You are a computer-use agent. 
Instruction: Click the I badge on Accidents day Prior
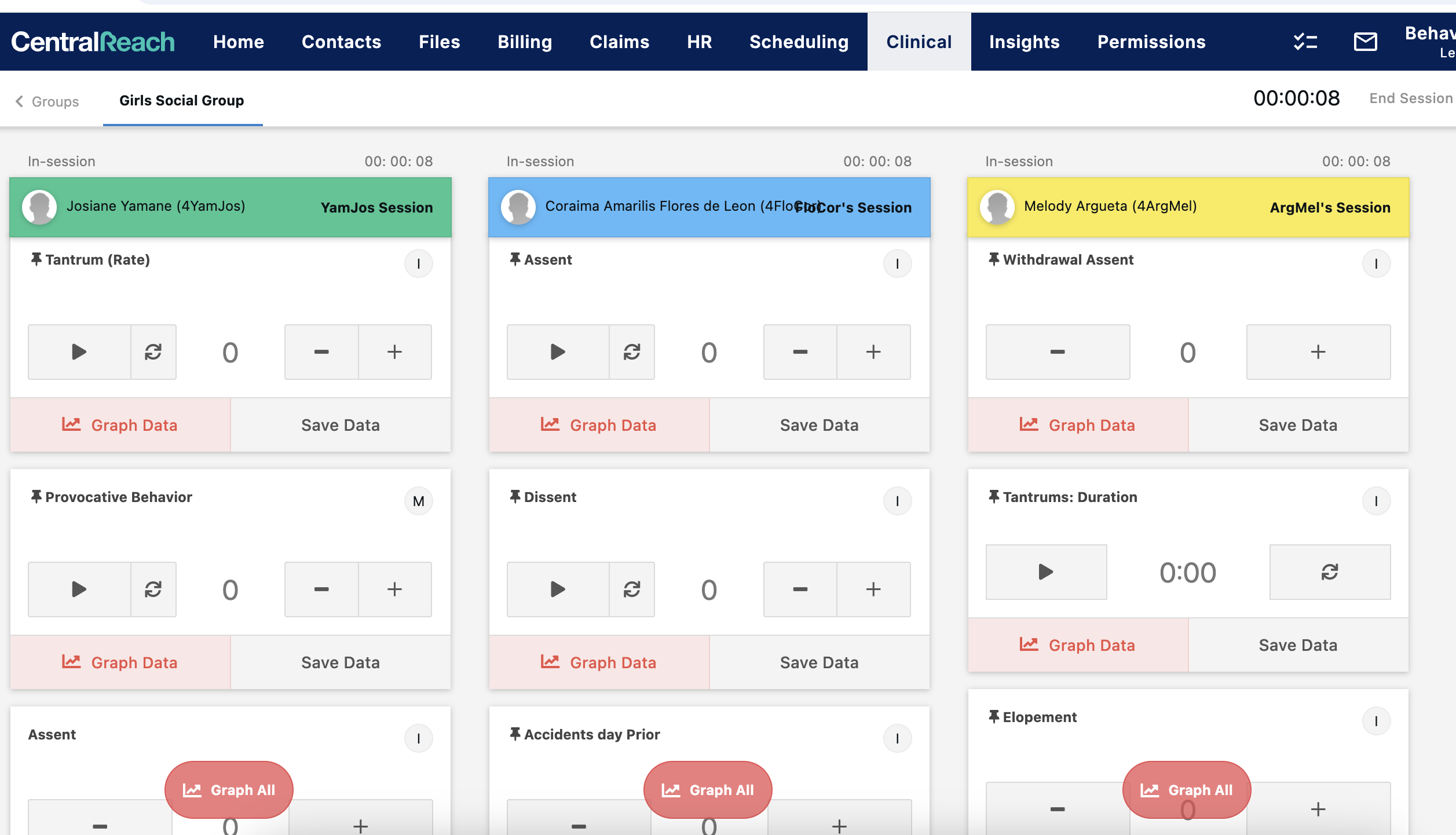pyautogui.click(x=897, y=739)
